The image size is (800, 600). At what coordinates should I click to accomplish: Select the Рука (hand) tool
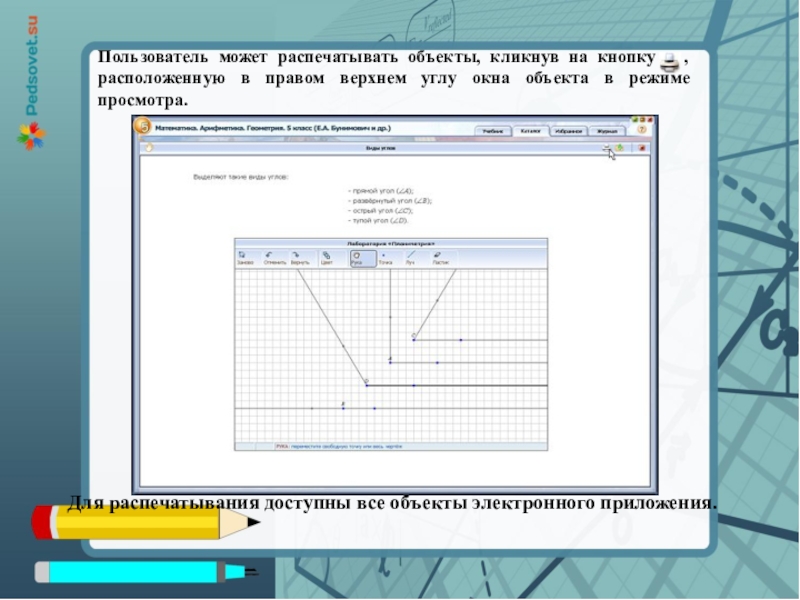356,258
